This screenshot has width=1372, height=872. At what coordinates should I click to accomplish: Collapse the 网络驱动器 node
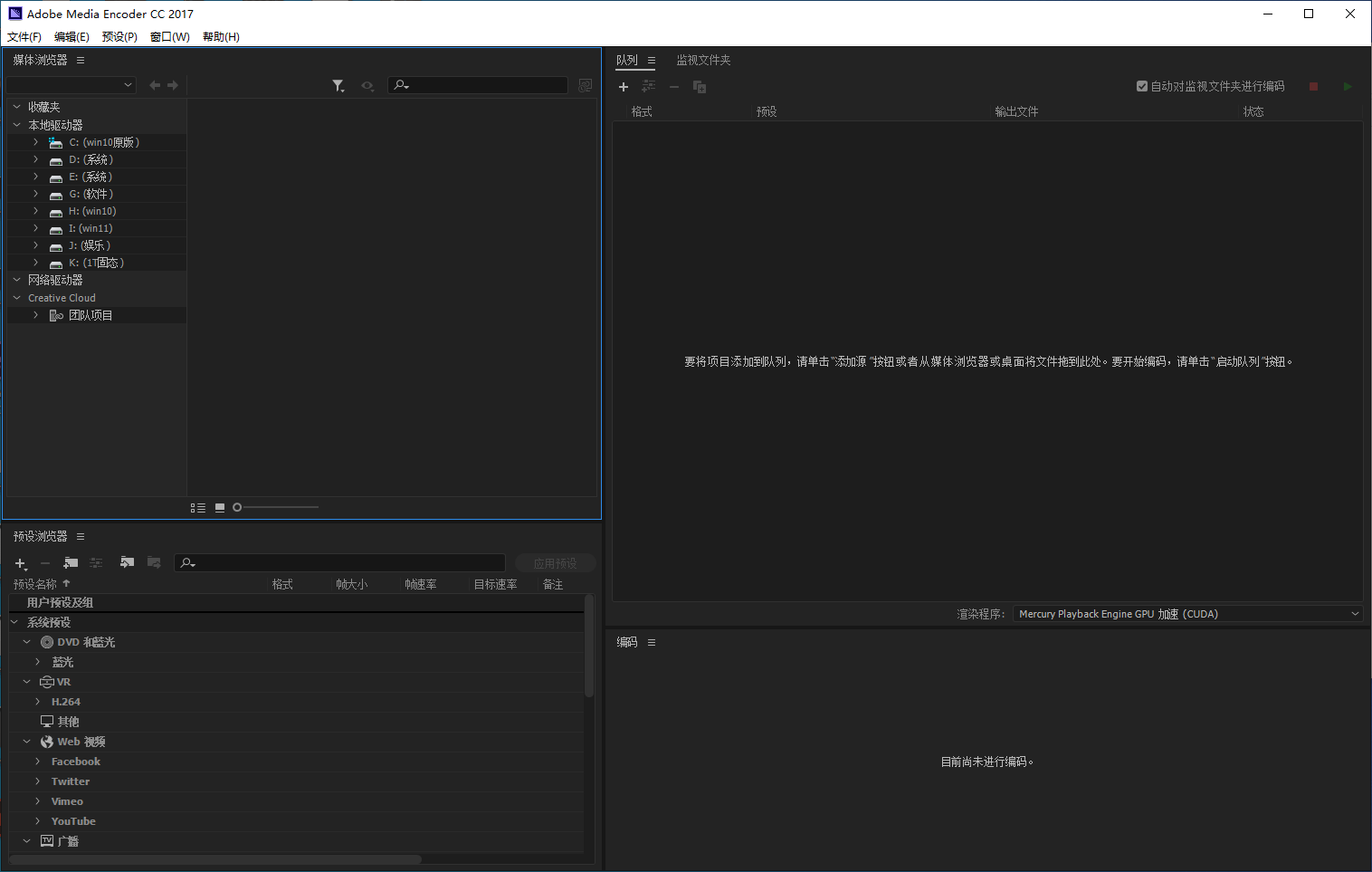click(17, 280)
